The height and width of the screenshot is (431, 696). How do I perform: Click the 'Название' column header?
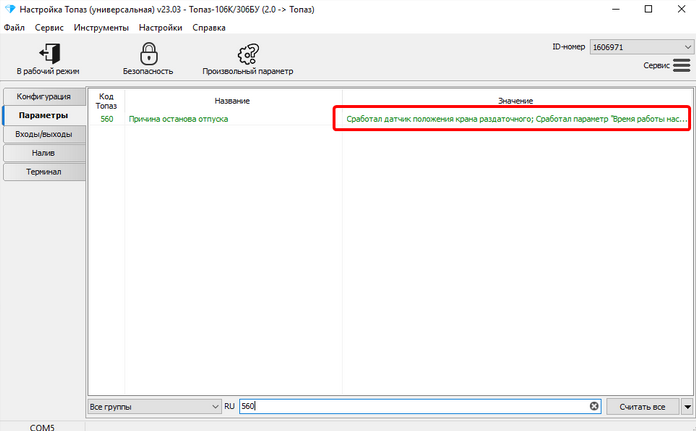pos(233,101)
